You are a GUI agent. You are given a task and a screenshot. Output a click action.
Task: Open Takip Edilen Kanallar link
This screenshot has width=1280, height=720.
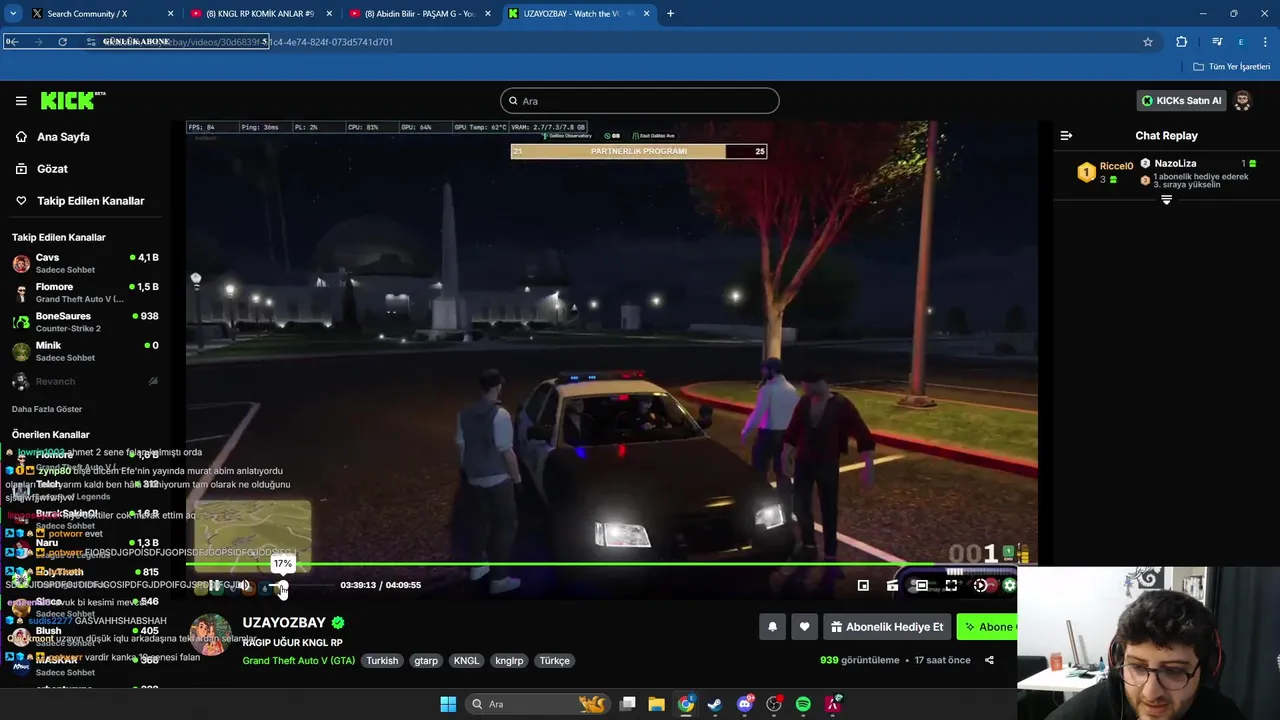90,201
